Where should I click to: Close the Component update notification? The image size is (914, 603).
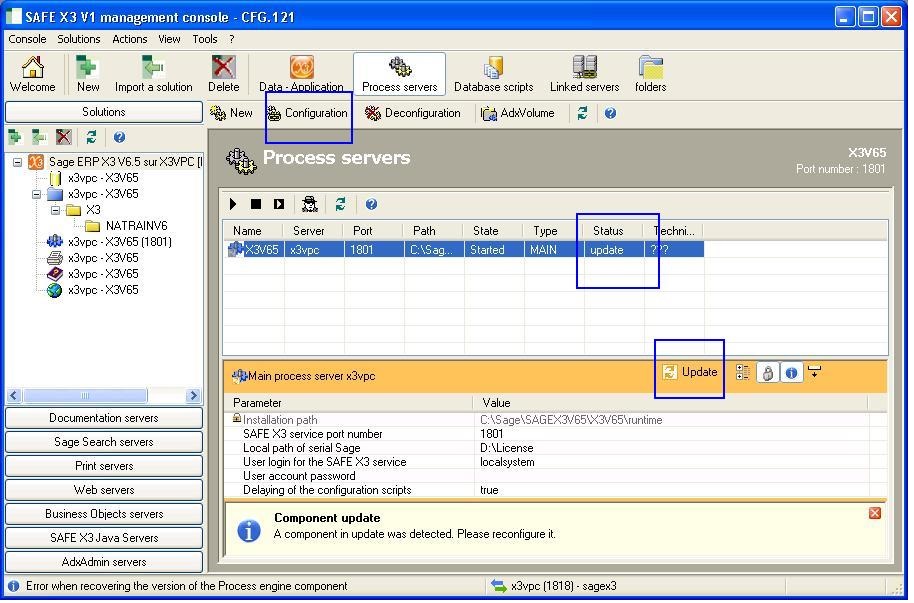(x=875, y=513)
